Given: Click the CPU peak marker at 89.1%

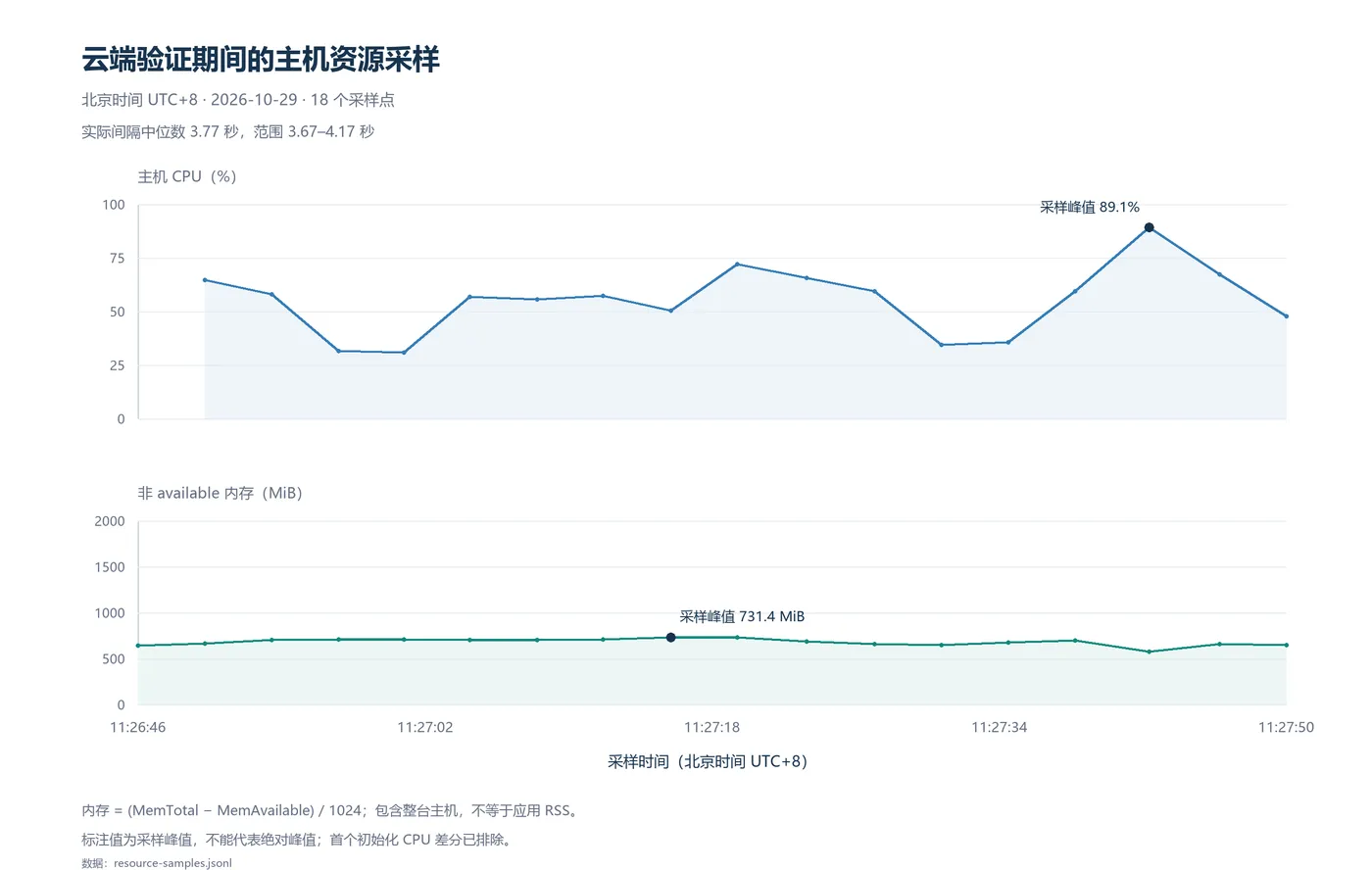Looking at the screenshot, I should click(x=1149, y=227).
